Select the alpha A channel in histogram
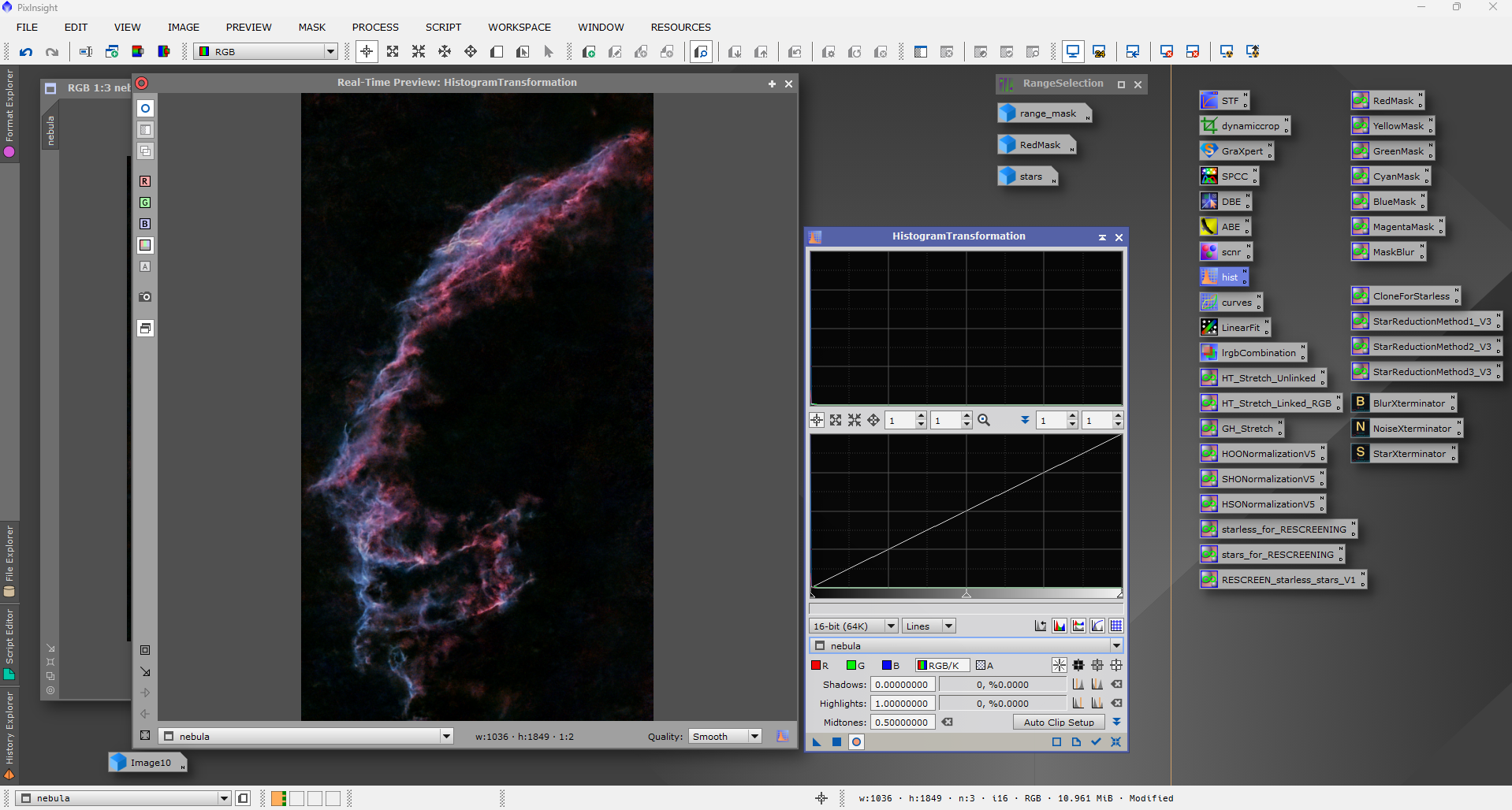1512x810 pixels. [x=985, y=666]
